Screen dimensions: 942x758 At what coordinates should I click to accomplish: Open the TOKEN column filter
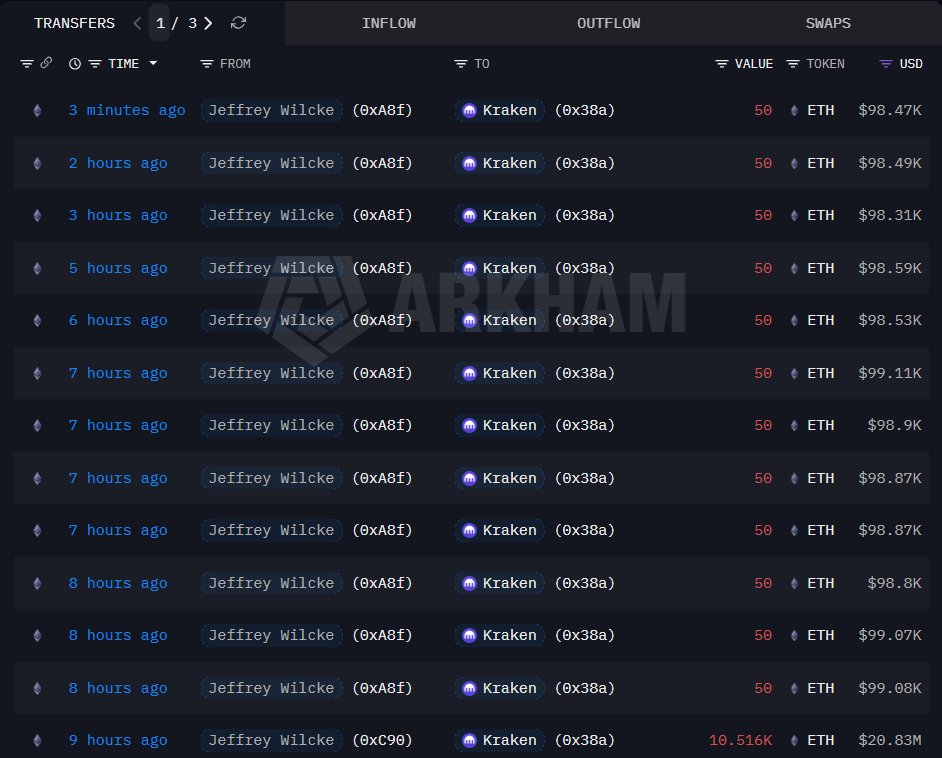(x=793, y=64)
